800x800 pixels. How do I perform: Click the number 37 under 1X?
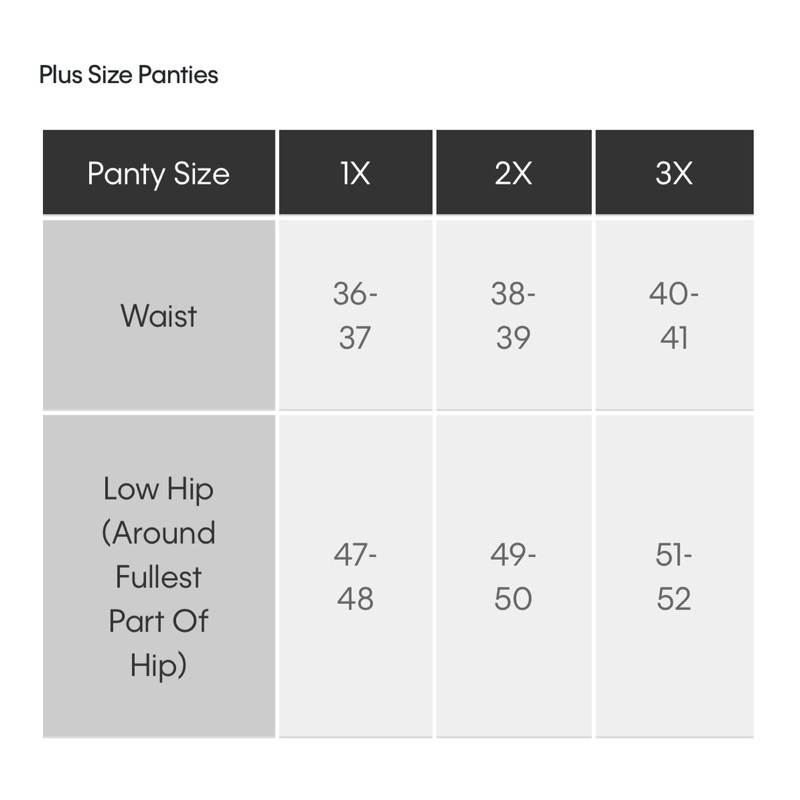(x=355, y=337)
